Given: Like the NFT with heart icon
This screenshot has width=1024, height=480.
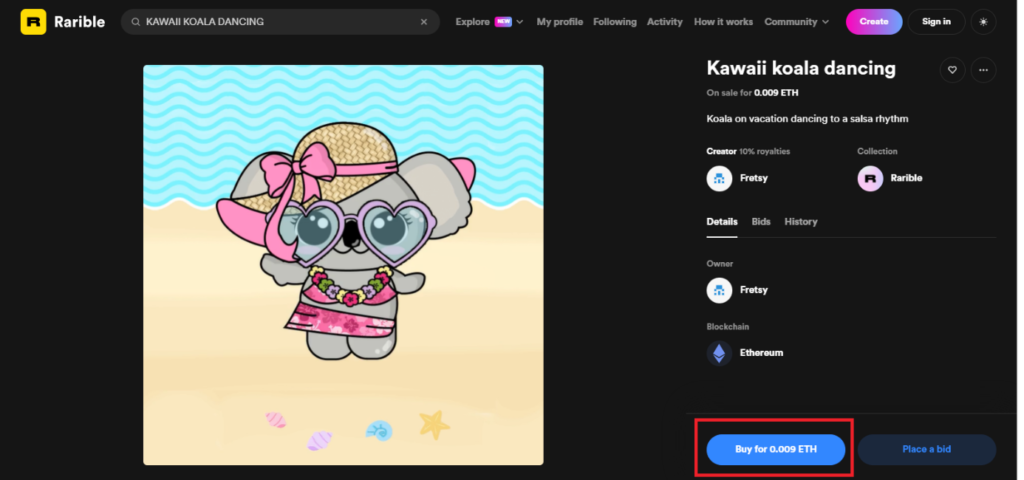Looking at the screenshot, I should click(952, 70).
